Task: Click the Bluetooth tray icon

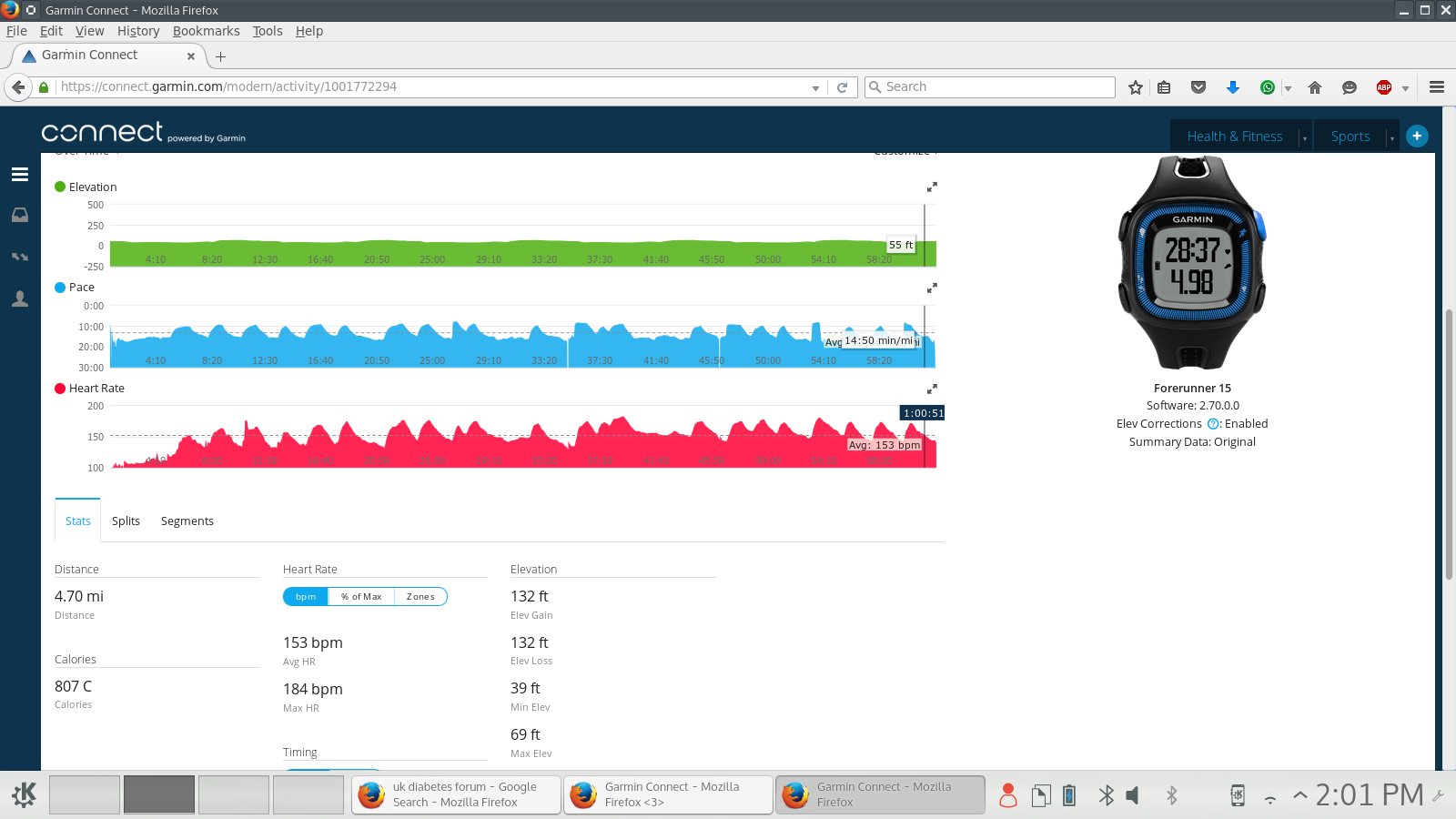Action: click(1106, 795)
